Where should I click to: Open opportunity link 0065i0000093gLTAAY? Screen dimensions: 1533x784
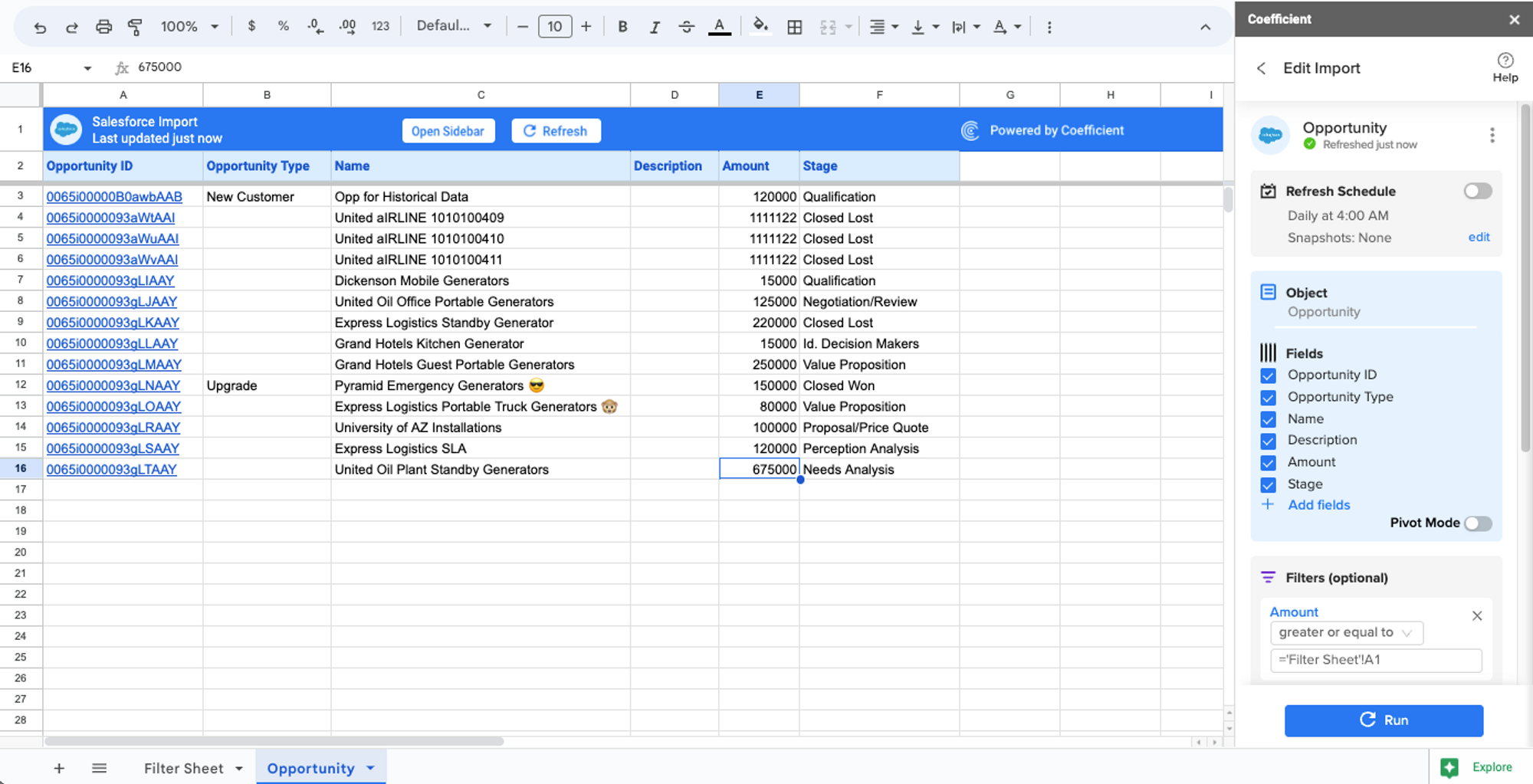(x=111, y=470)
